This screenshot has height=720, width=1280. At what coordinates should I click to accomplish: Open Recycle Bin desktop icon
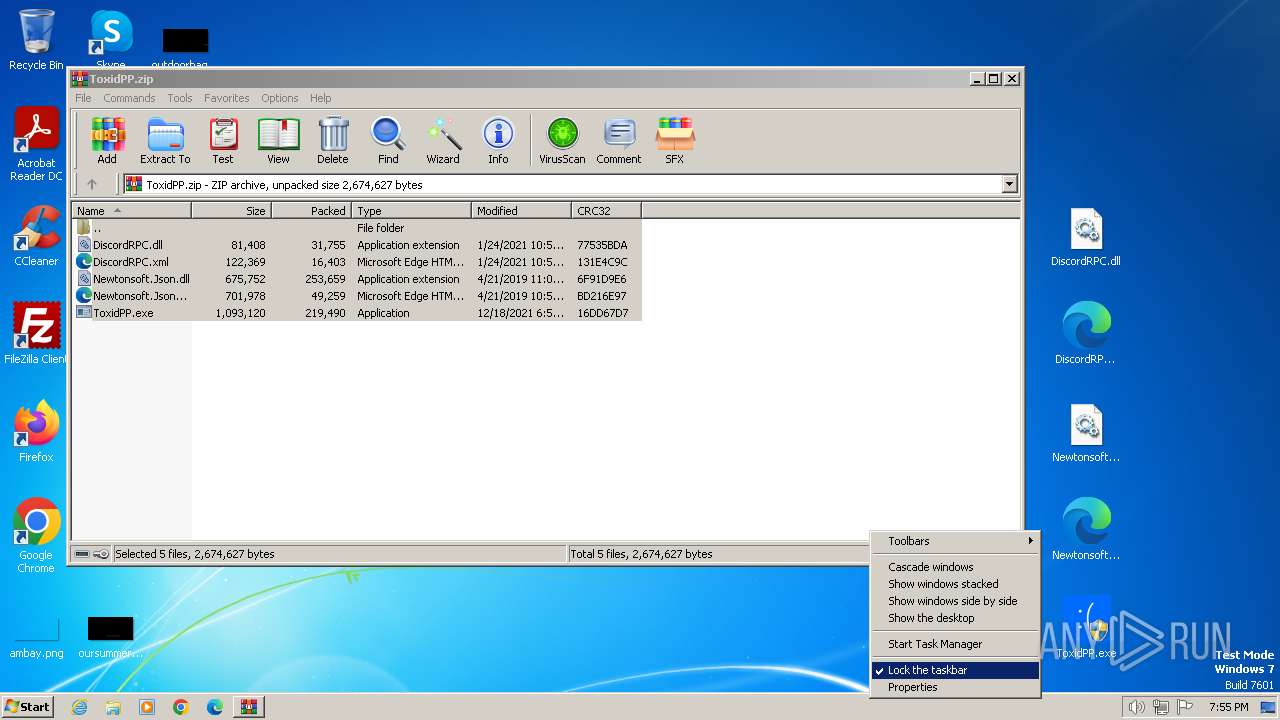[36, 40]
